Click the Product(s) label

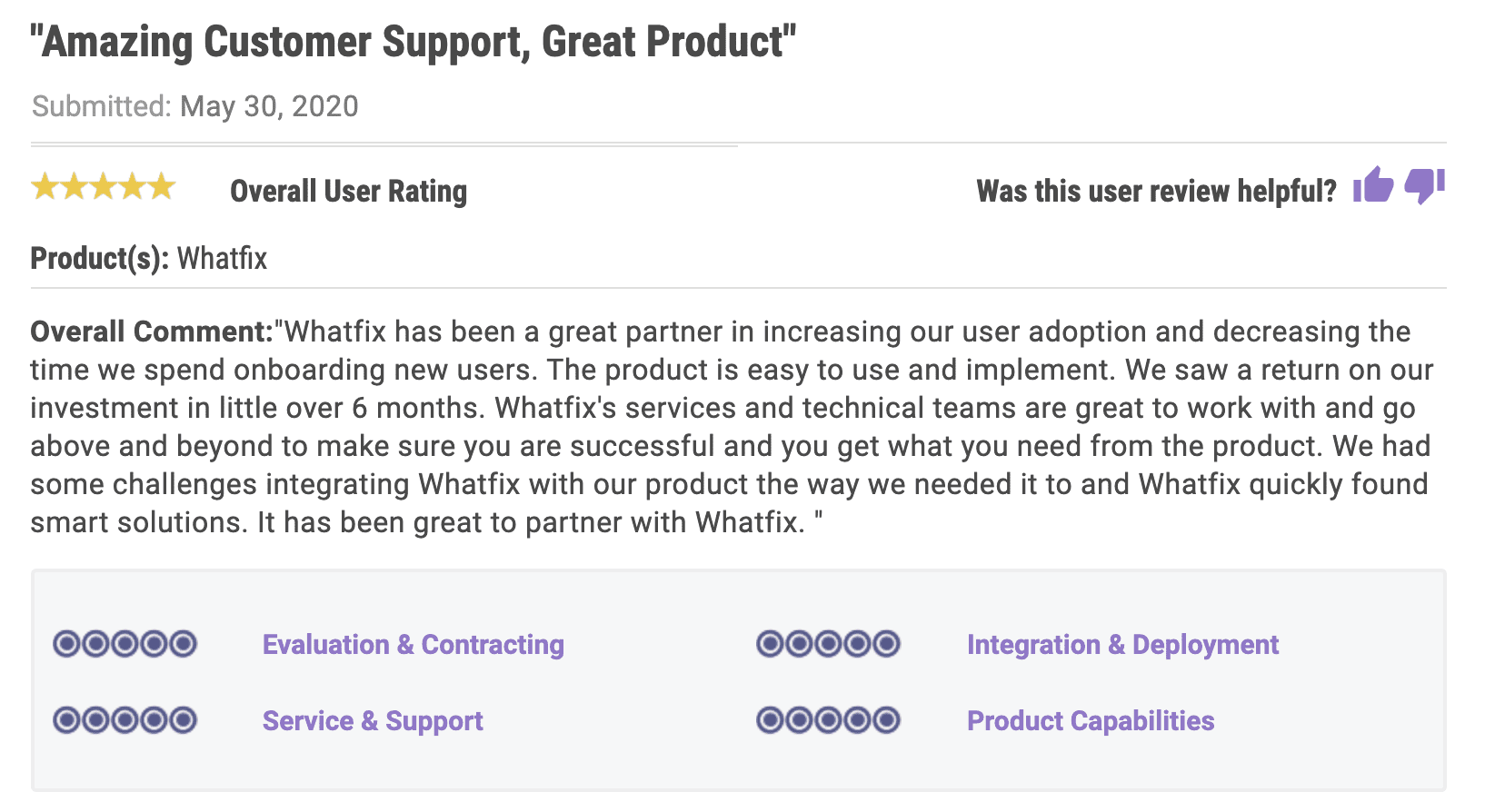pyautogui.click(x=100, y=258)
